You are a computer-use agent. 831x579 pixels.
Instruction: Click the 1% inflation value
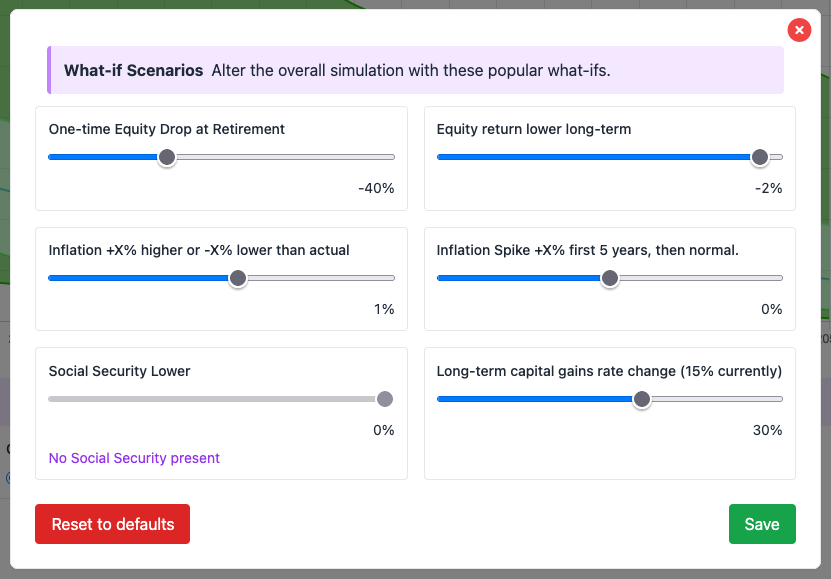coord(384,309)
